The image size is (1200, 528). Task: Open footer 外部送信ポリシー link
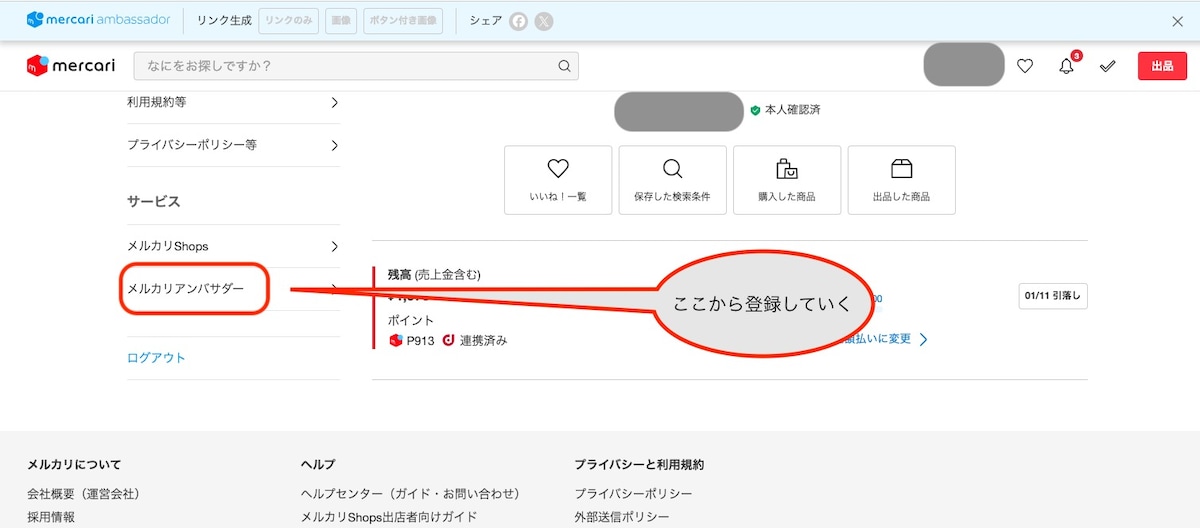pyautogui.click(x=622, y=517)
